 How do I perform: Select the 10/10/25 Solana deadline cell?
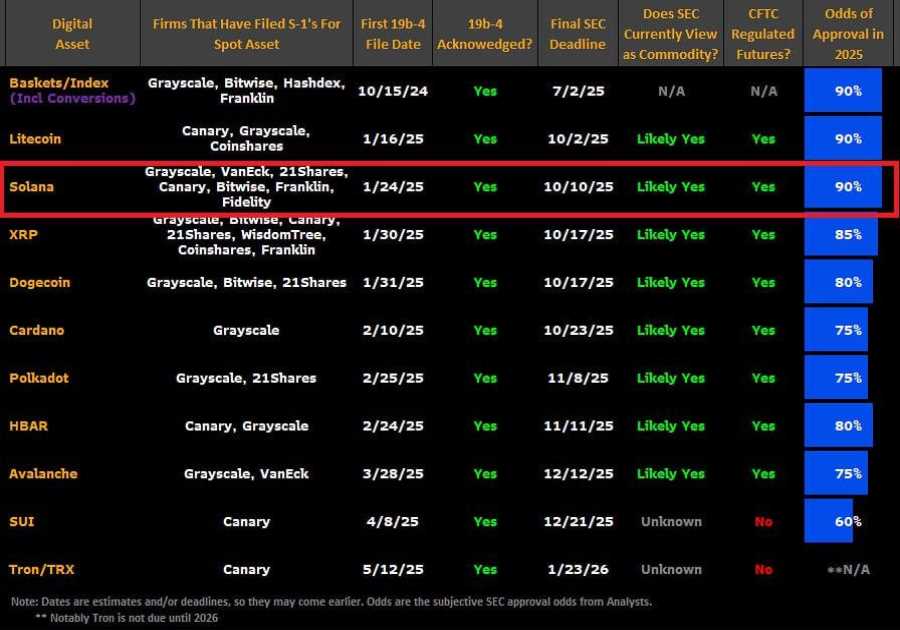(577, 187)
